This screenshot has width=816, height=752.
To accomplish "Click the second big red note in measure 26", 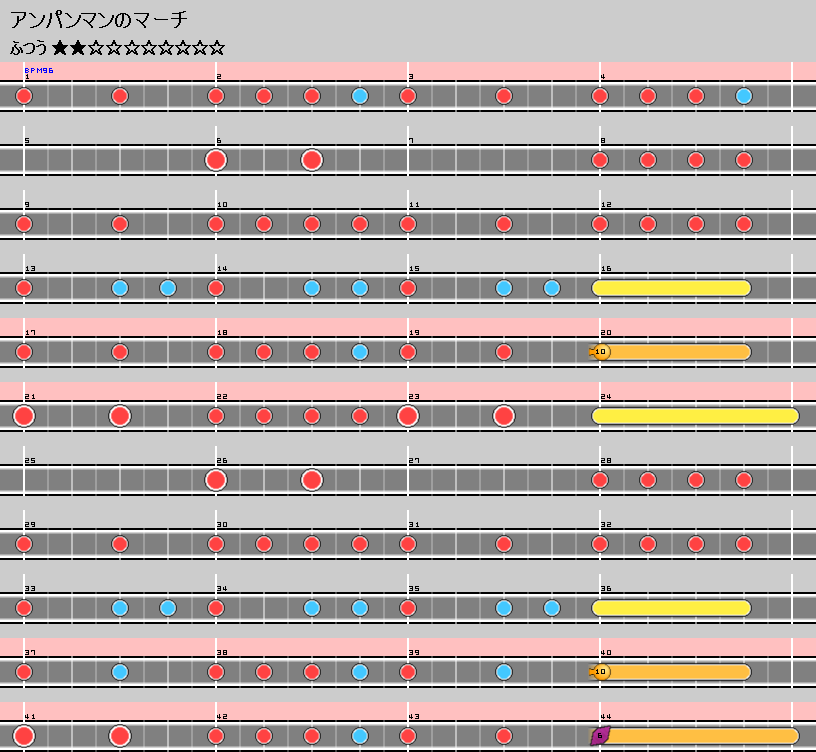I will click(311, 480).
